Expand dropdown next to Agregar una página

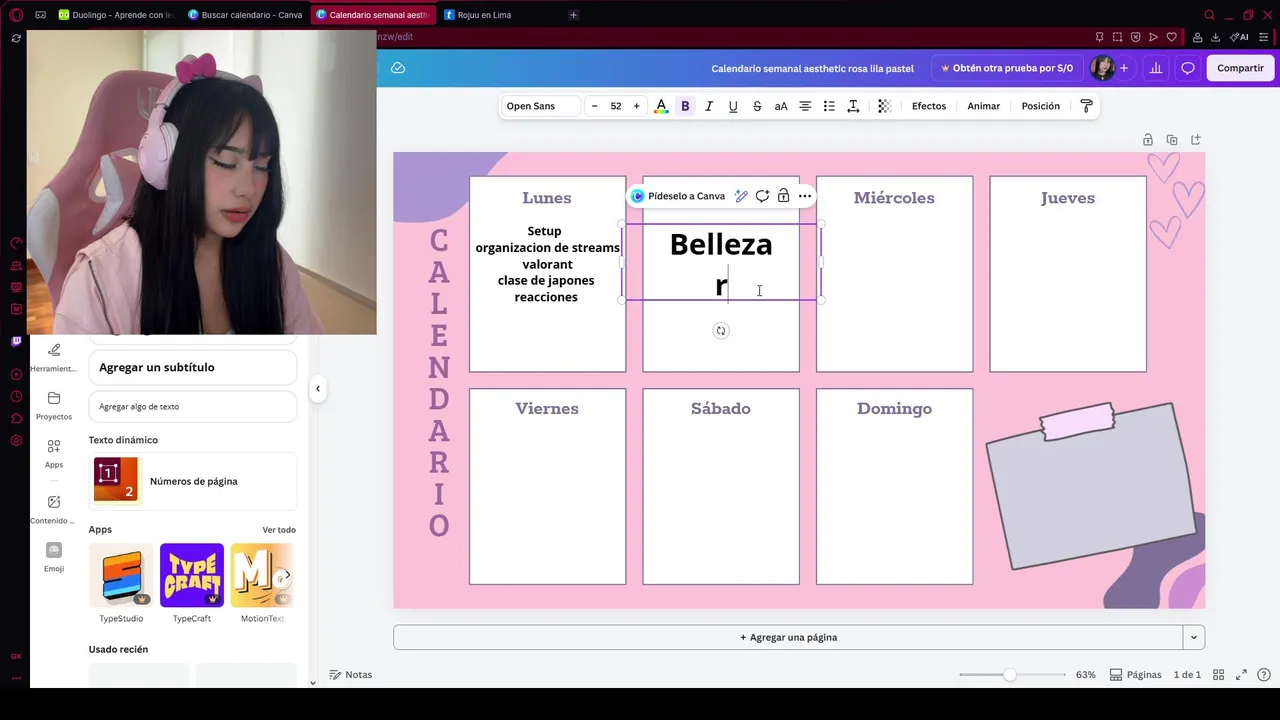1193,637
